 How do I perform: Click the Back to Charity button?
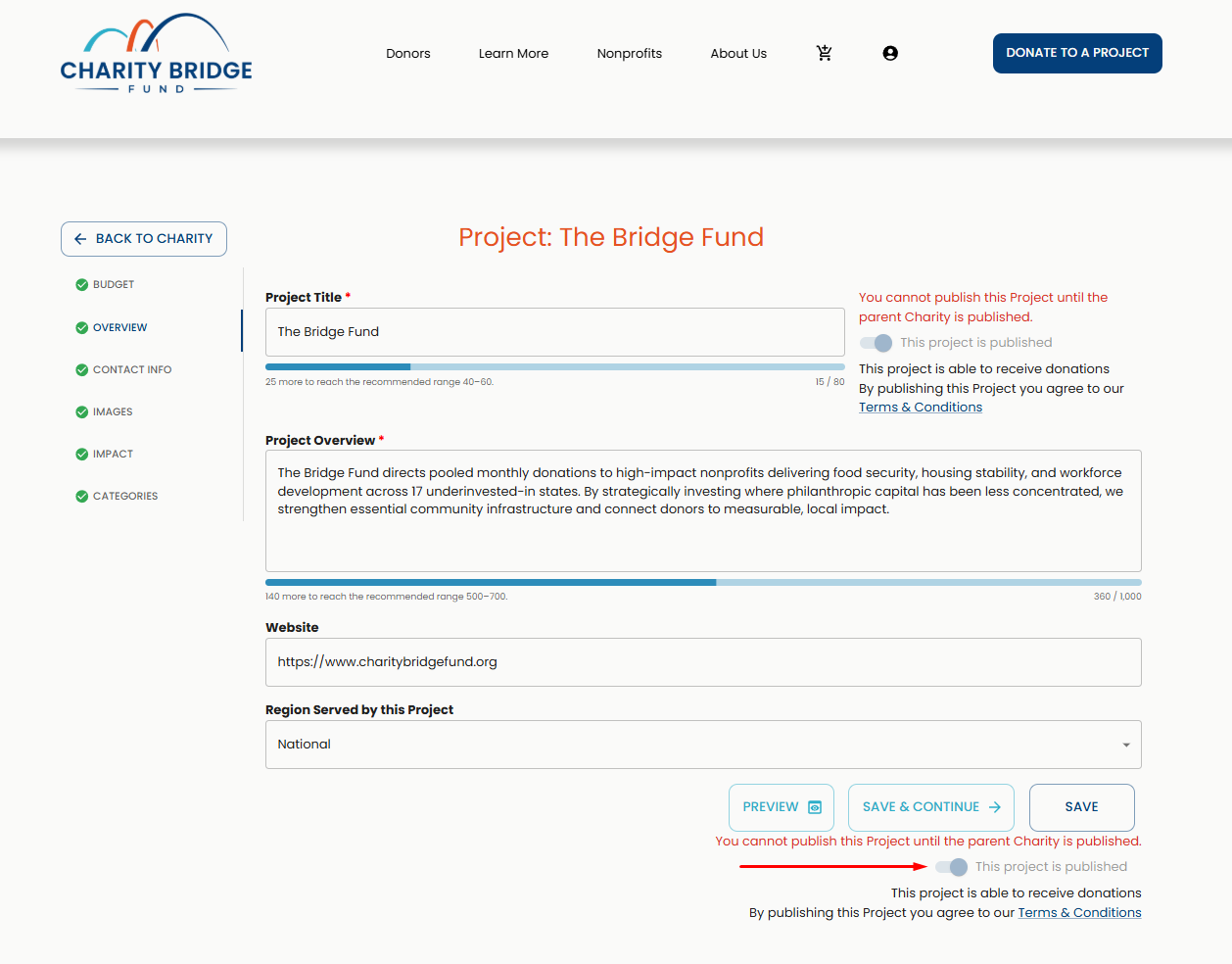click(x=144, y=239)
